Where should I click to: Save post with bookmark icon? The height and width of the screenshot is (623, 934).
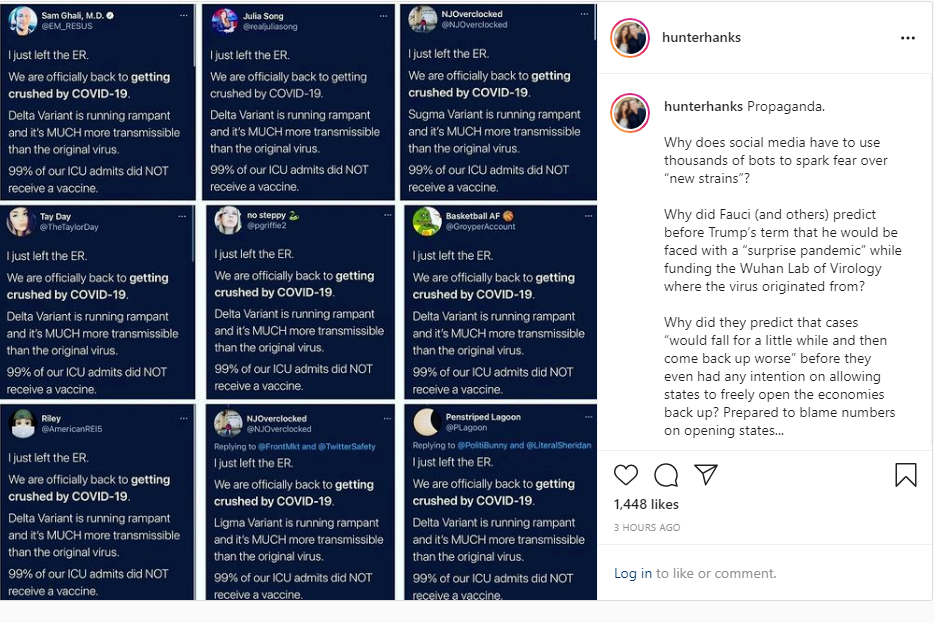coord(906,475)
